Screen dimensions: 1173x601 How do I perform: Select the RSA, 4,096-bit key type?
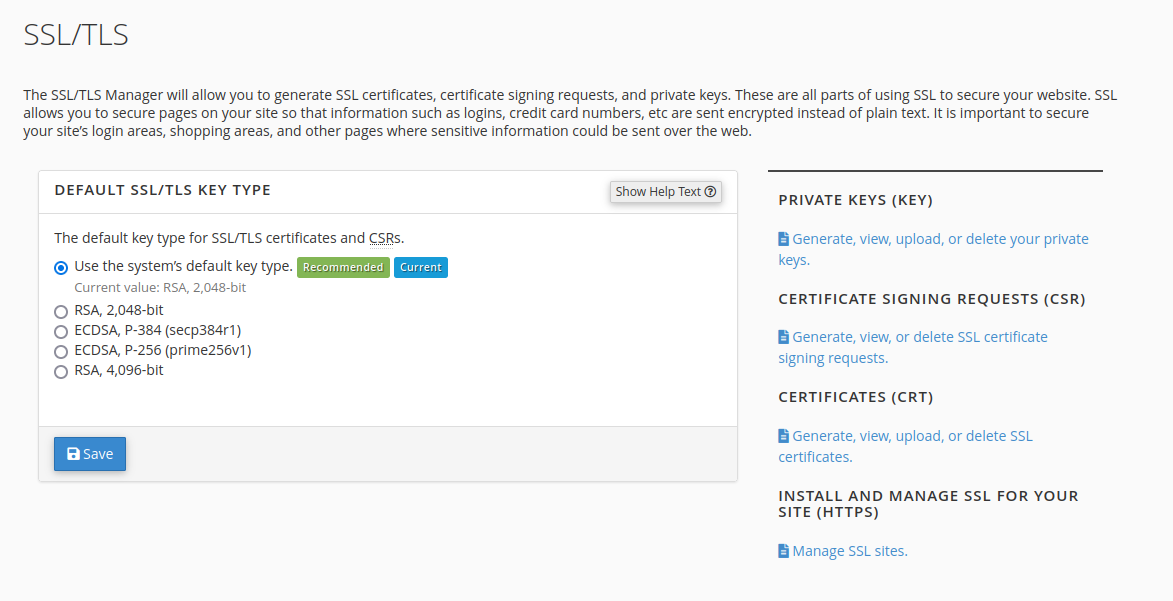coord(60,371)
